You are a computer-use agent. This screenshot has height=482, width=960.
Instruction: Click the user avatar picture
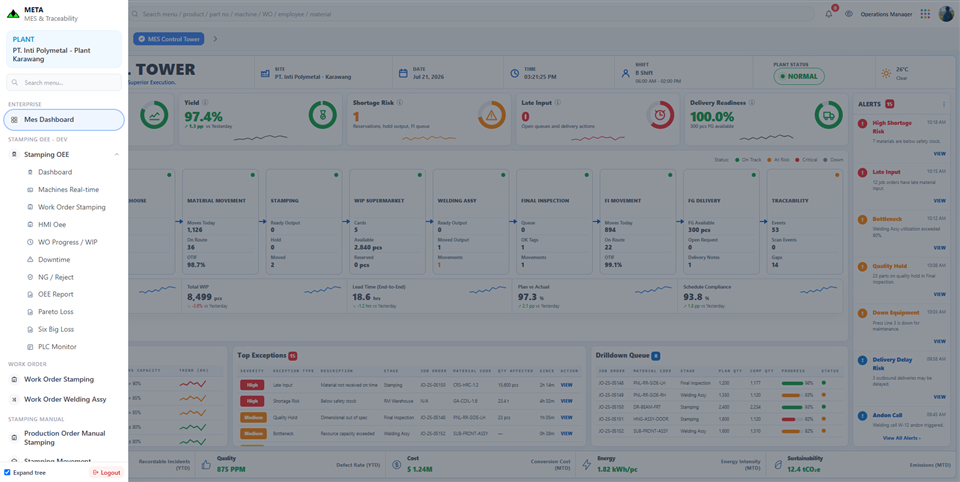tap(946, 13)
